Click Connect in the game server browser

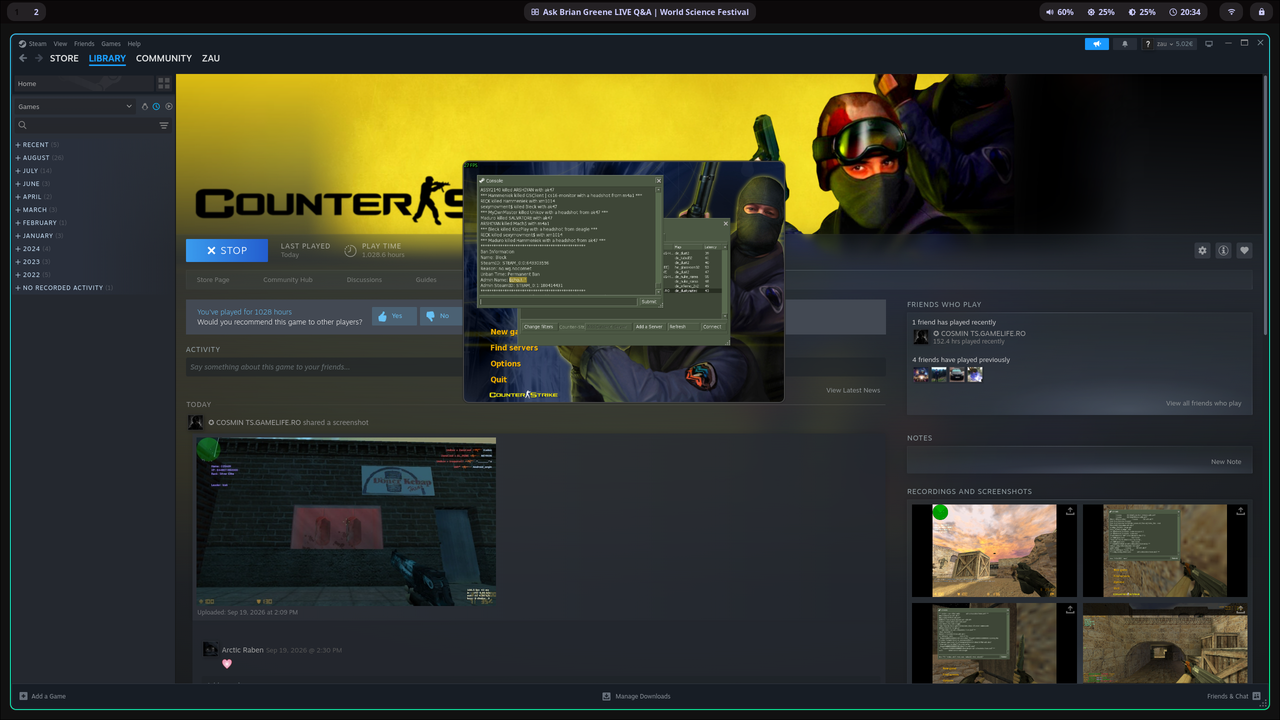click(x=712, y=327)
